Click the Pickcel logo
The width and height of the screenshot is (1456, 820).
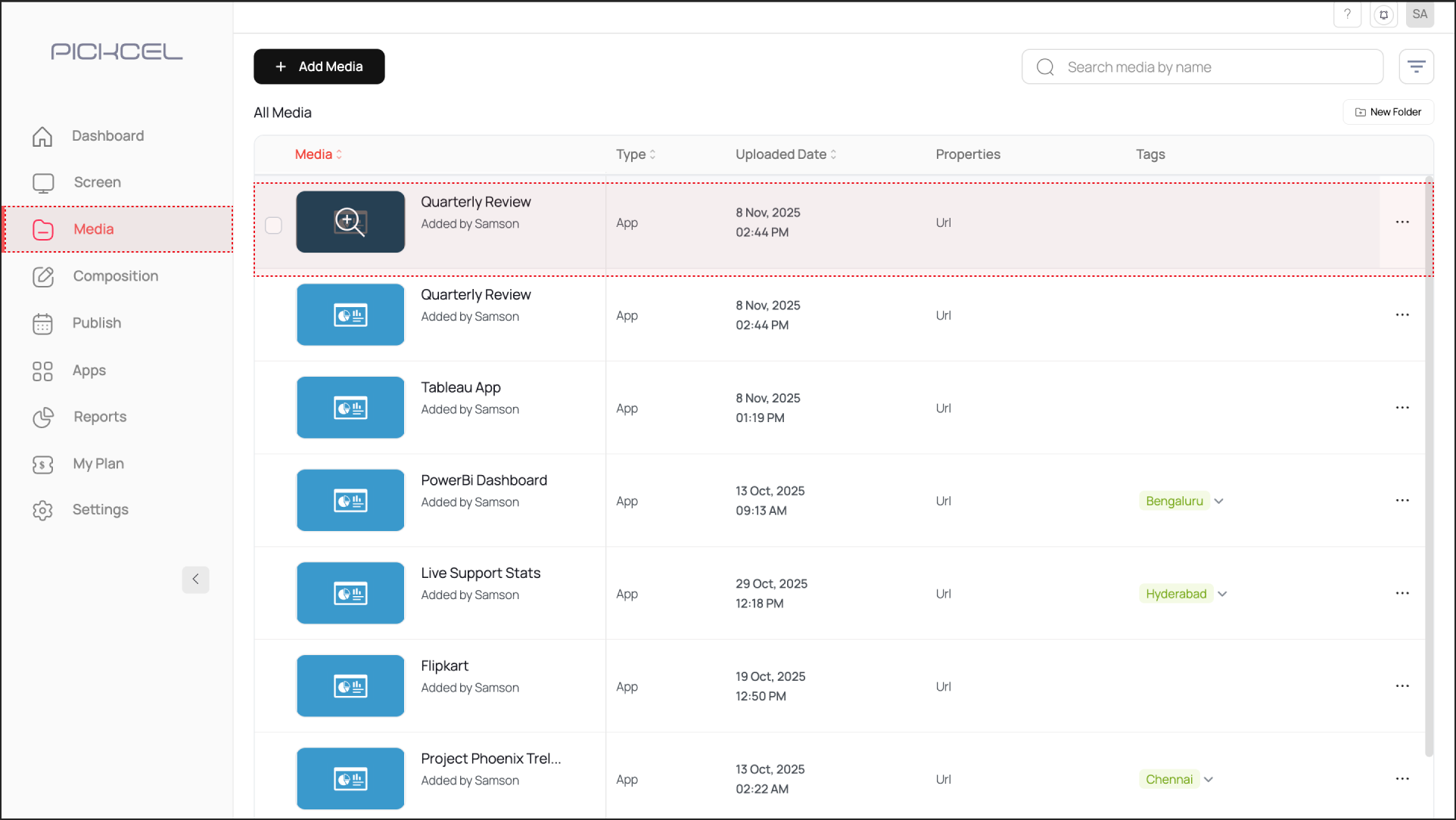tap(117, 51)
